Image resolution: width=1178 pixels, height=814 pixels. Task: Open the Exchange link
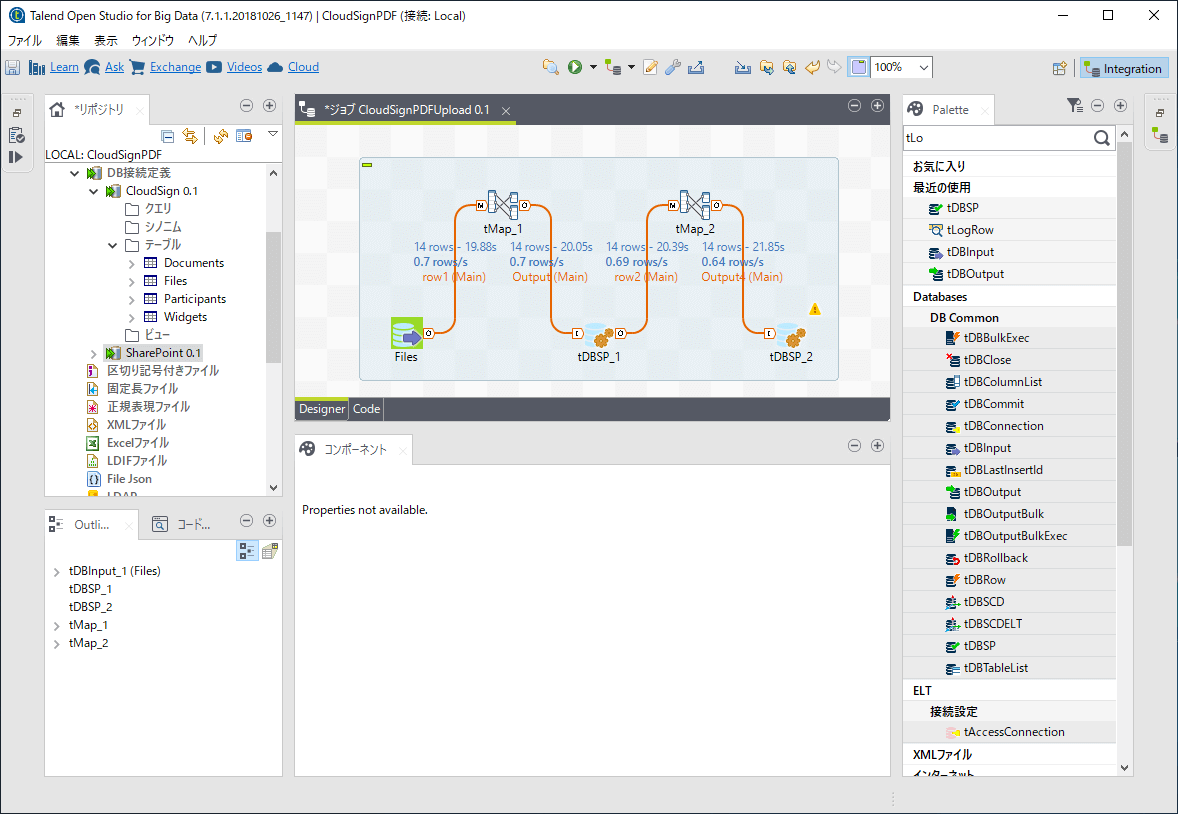click(x=175, y=67)
